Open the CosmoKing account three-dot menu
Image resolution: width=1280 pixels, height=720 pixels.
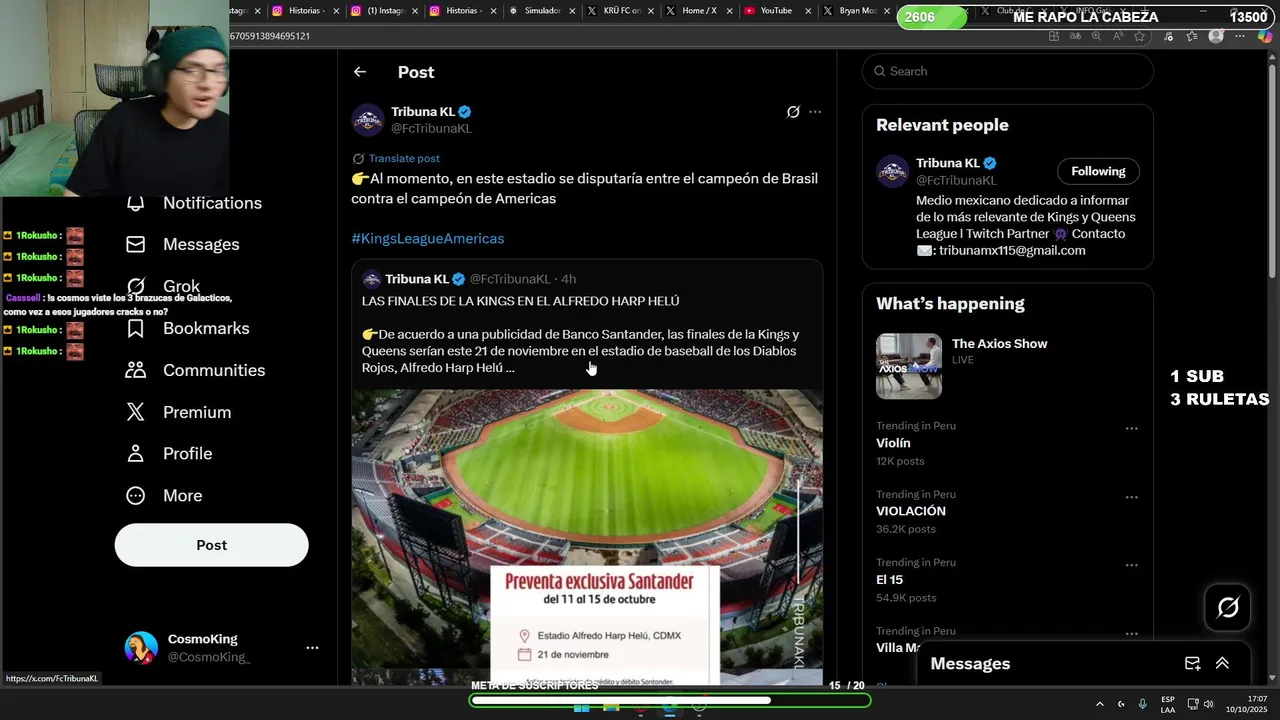coord(312,648)
